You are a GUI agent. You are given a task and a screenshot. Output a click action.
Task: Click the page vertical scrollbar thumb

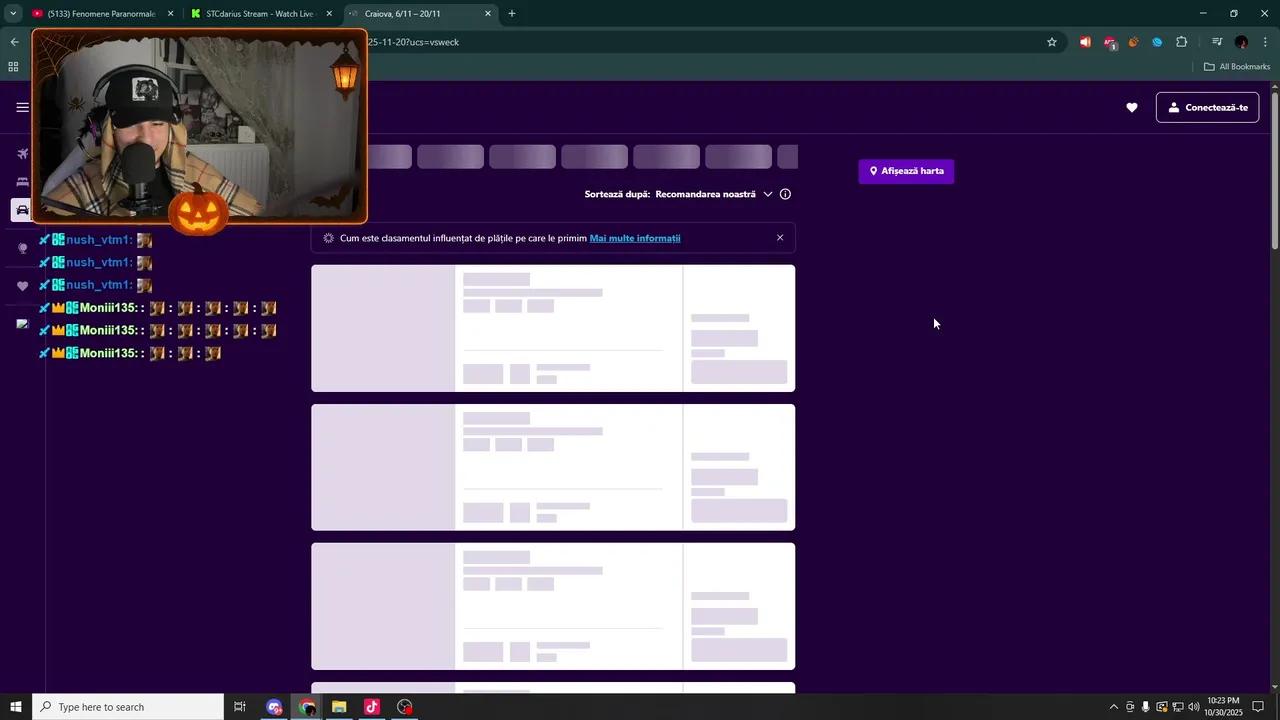click(1274, 170)
